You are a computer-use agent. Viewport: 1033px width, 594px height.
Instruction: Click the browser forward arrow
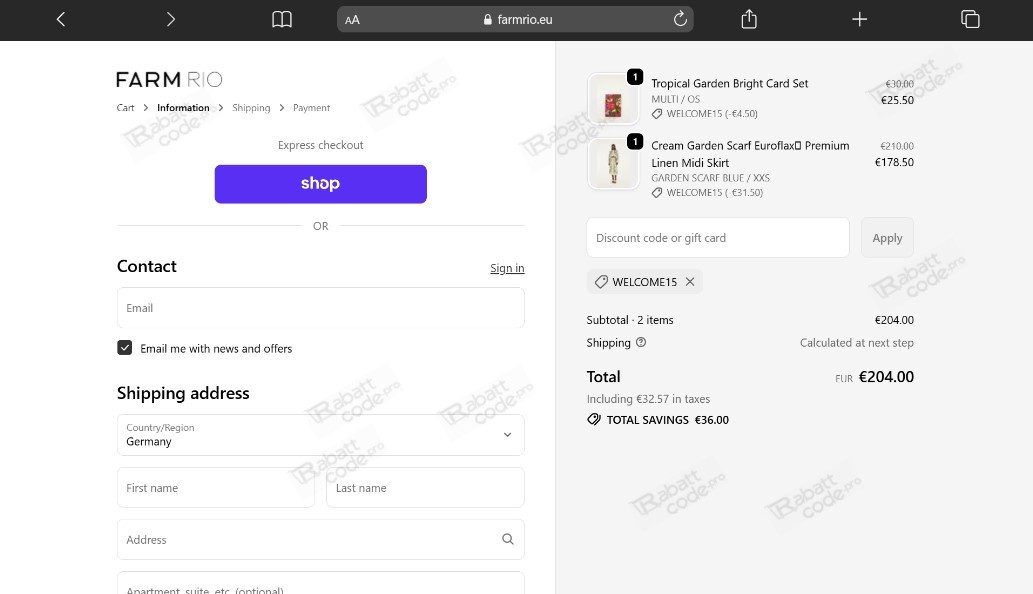point(170,19)
